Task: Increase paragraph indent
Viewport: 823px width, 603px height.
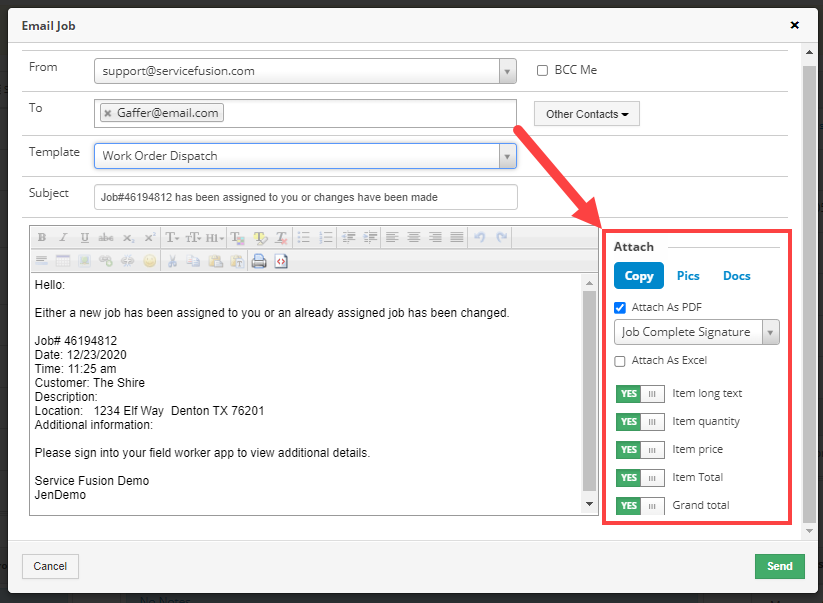Action: tap(370, 238)
